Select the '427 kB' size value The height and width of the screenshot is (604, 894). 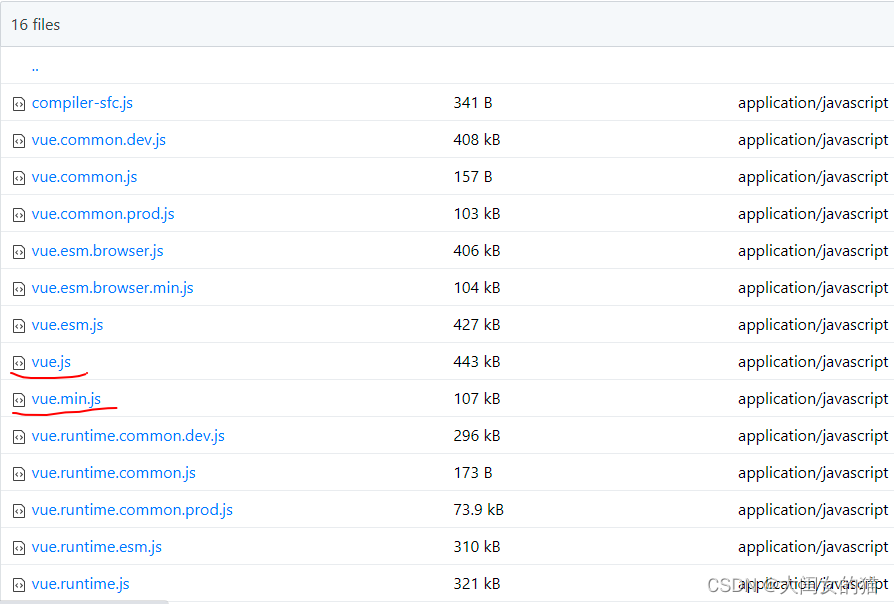477,325
